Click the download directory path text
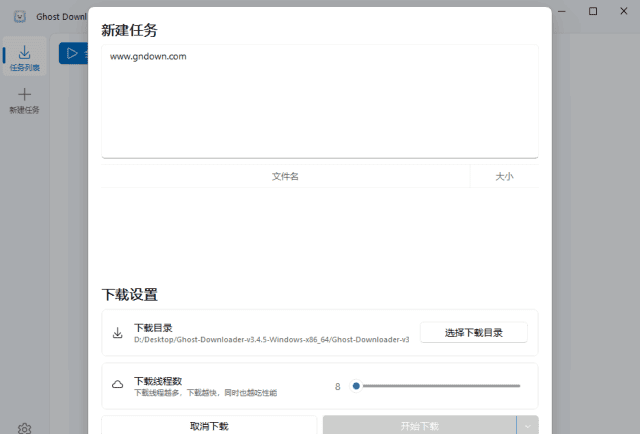Viewport: 640px width, 434px height. (x=271, y=340)
